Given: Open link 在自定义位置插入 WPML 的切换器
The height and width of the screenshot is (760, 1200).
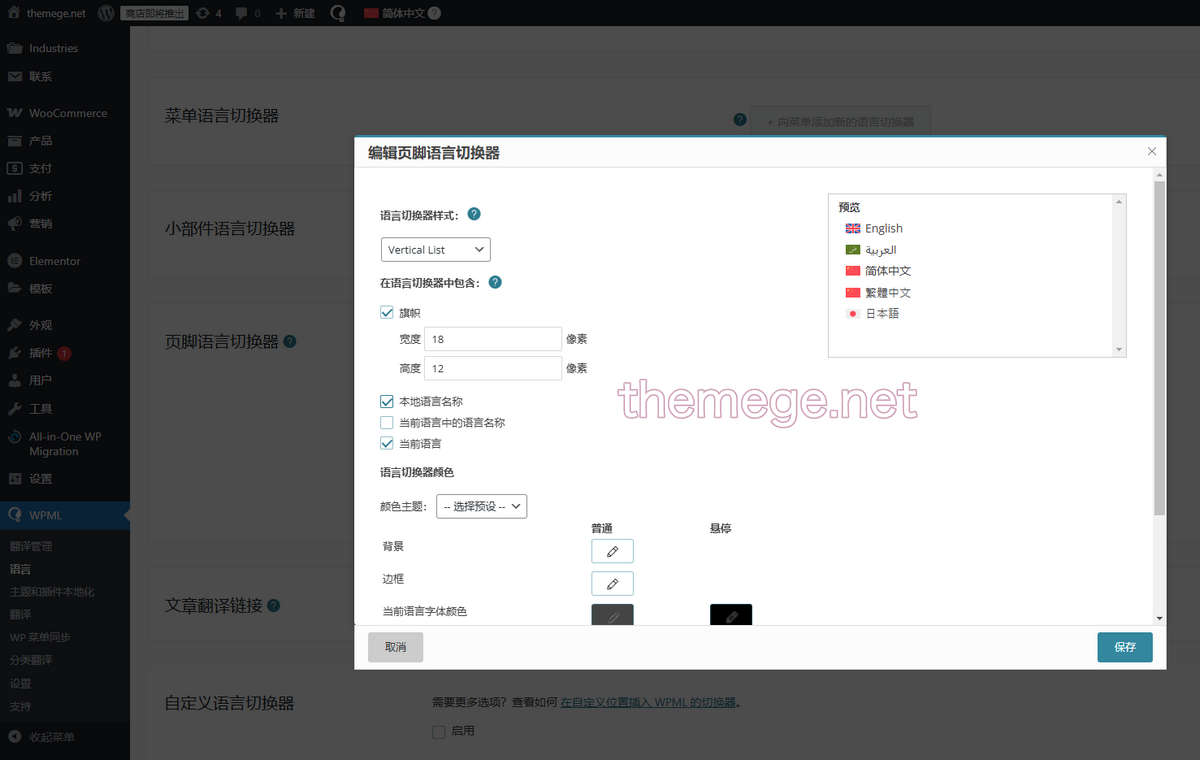Looking at the screenshot, I should coord(648,703).
